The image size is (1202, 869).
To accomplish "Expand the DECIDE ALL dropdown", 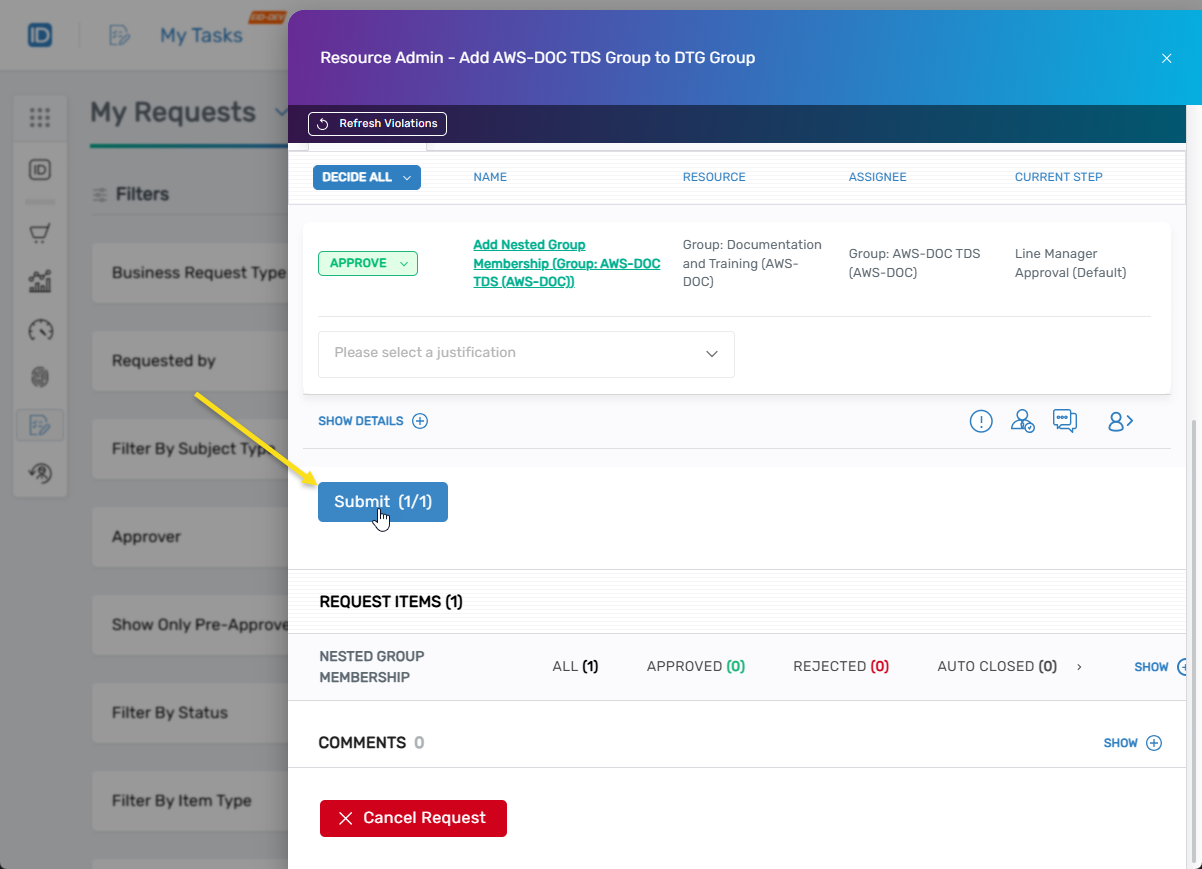I will tap(367, 176).
